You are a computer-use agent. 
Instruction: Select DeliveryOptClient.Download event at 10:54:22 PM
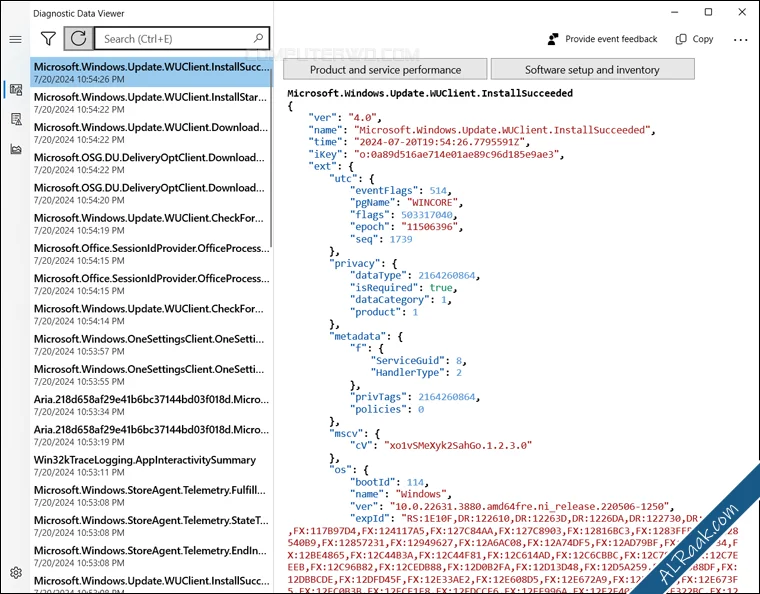pos(150,163)
